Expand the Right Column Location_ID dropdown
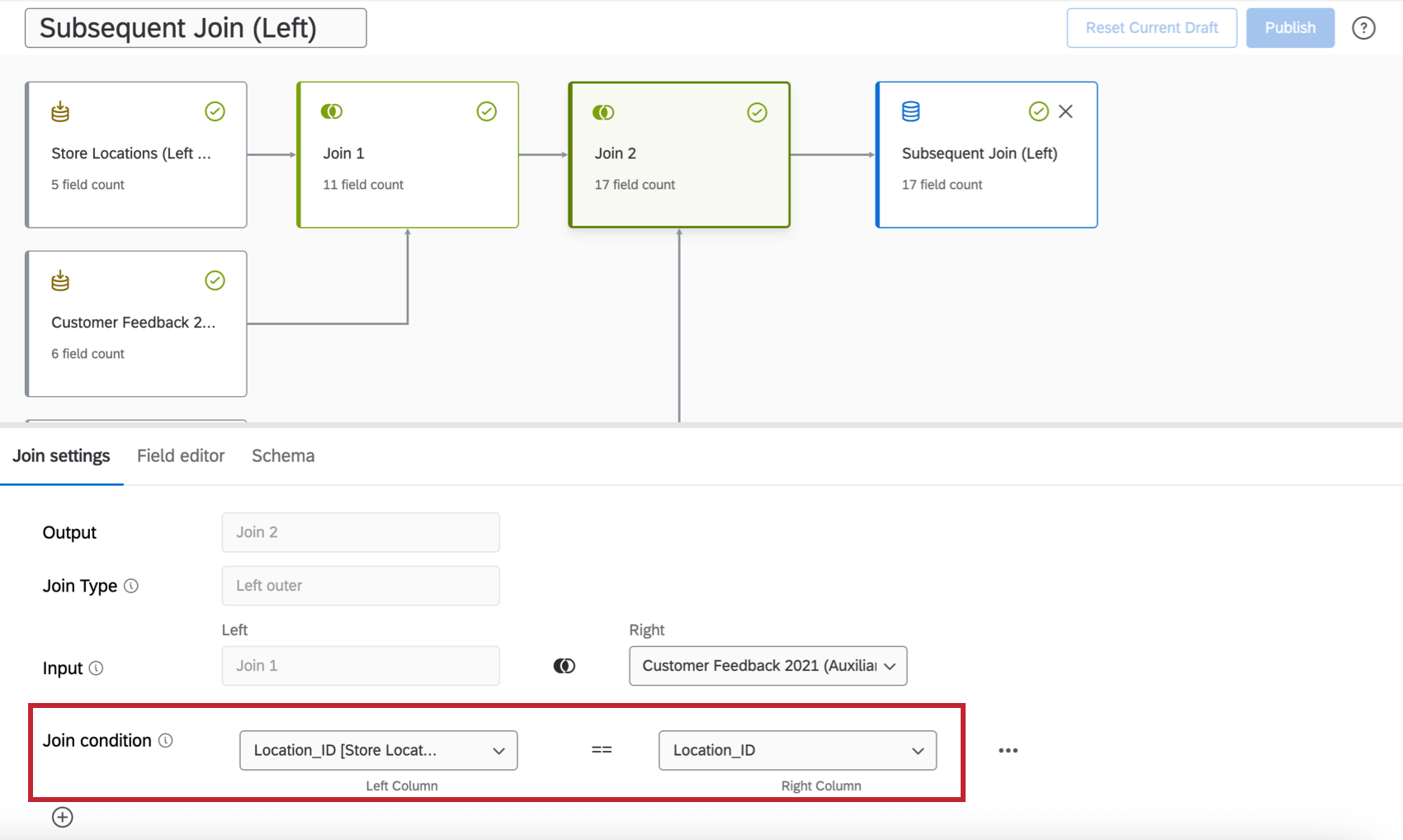The height and width of the screenshot is (840, 1403). (797, 750)
